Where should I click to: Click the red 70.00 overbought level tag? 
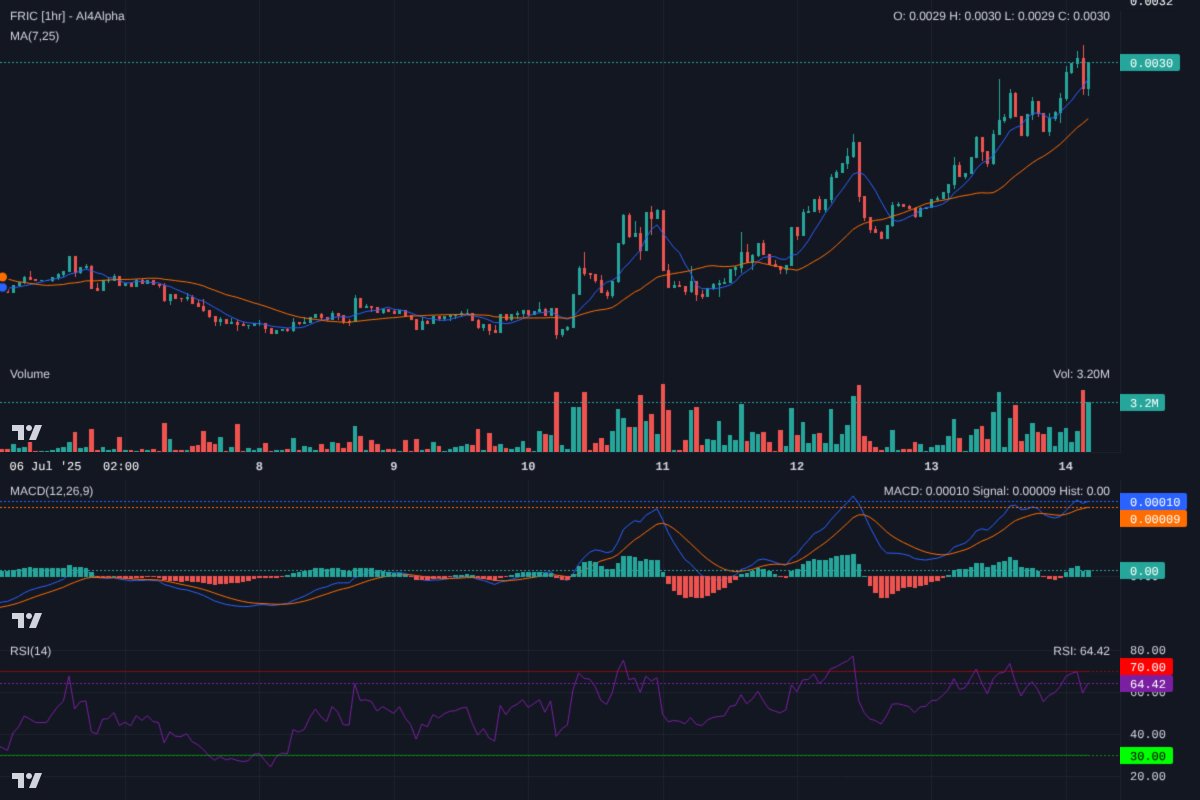point(1147,667)
